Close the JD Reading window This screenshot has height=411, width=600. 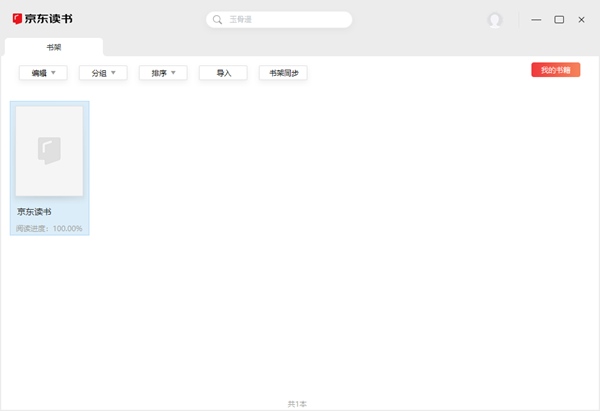(x=581, y=19)
